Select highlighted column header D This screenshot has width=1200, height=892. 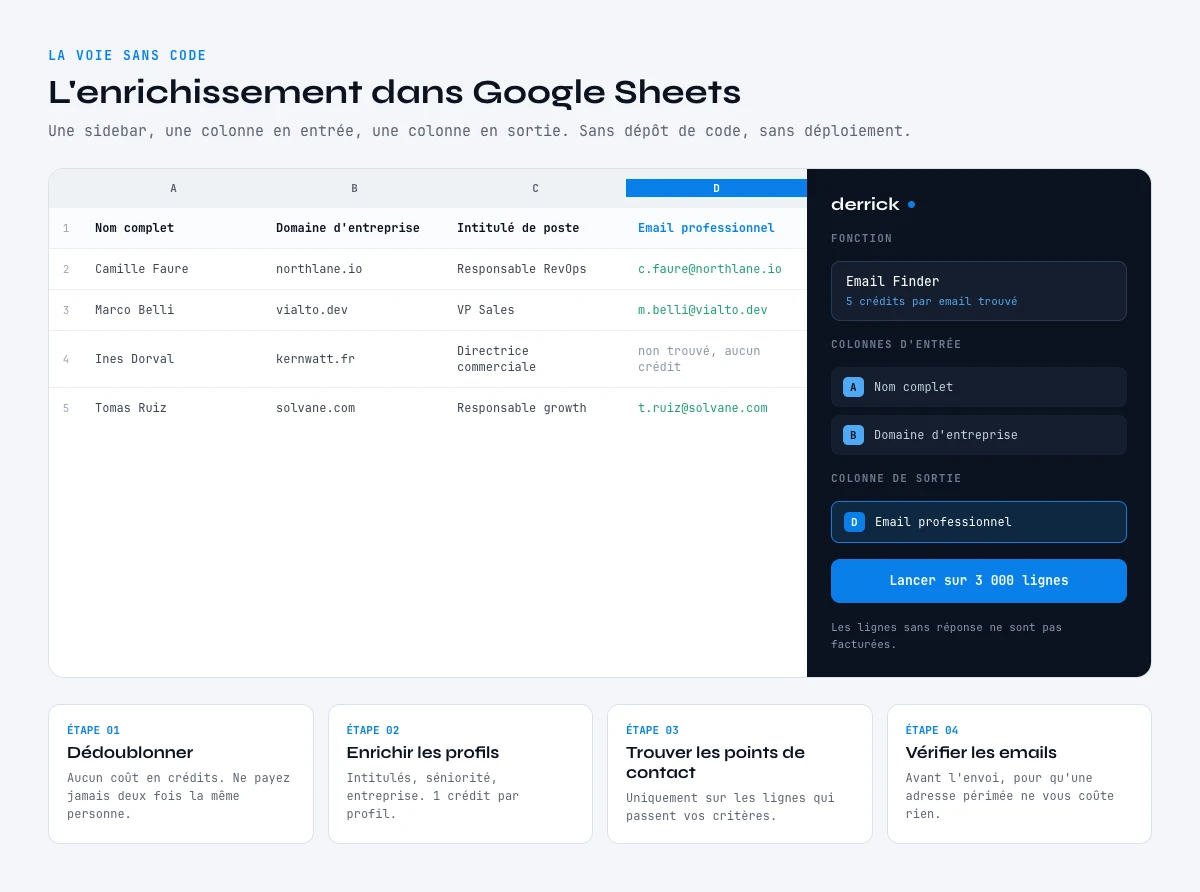pyautogui.click(x=716, y=188)
